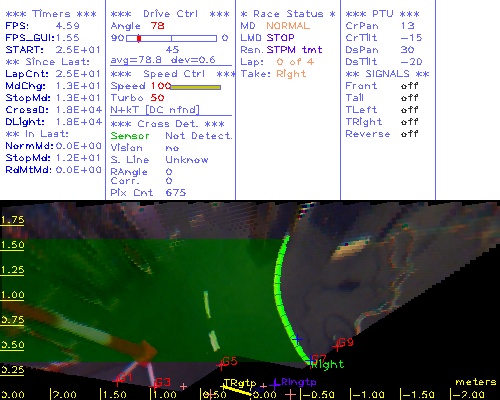
Task: Click the Take Right direction label
Action: [273, 74]
